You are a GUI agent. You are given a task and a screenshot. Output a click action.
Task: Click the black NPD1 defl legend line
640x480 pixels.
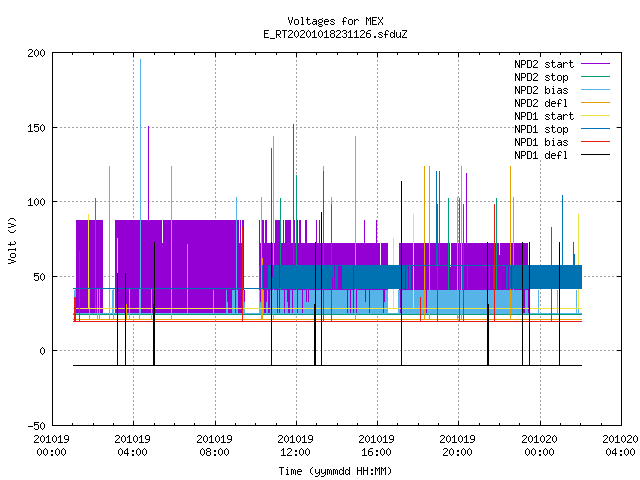(x=595, y=155)
